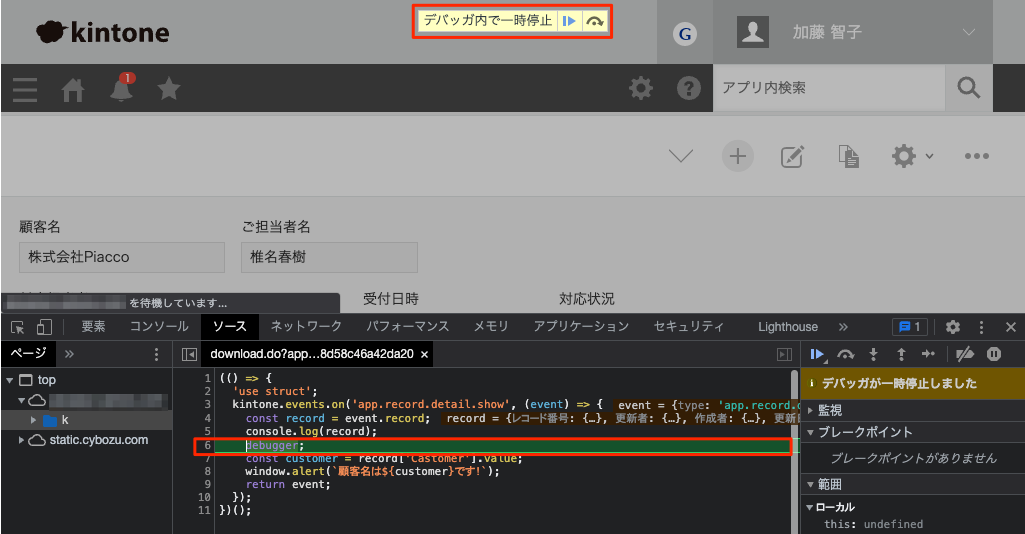Viewport: 1025px width, 534px height.
Task: Add a new record with plus button
Action: tap(737, 156)
